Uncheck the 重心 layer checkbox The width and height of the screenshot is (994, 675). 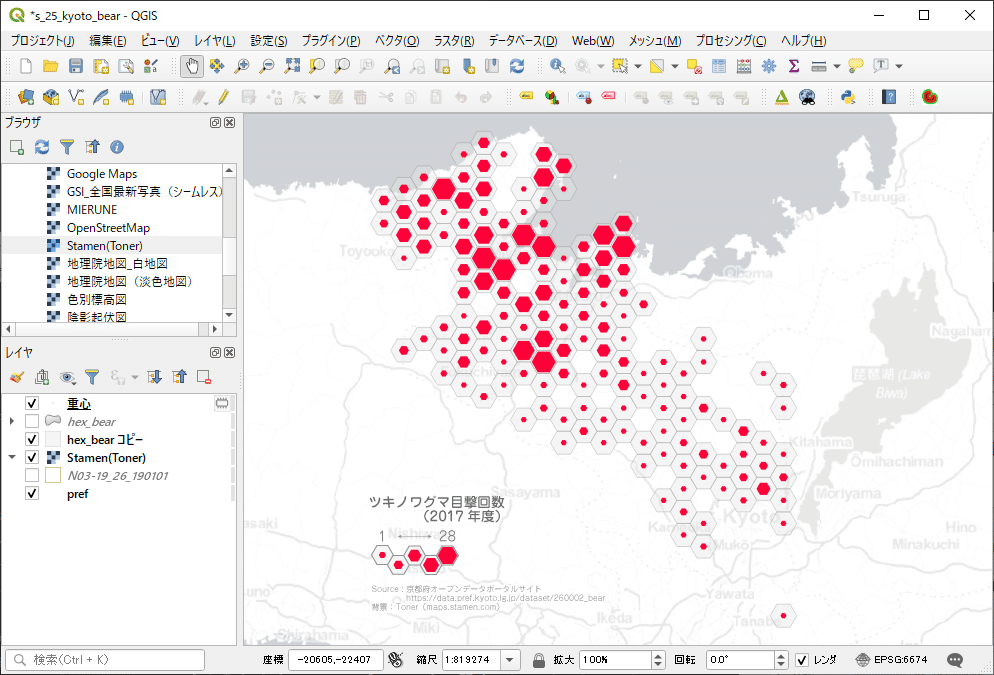(x=32, y=403)
